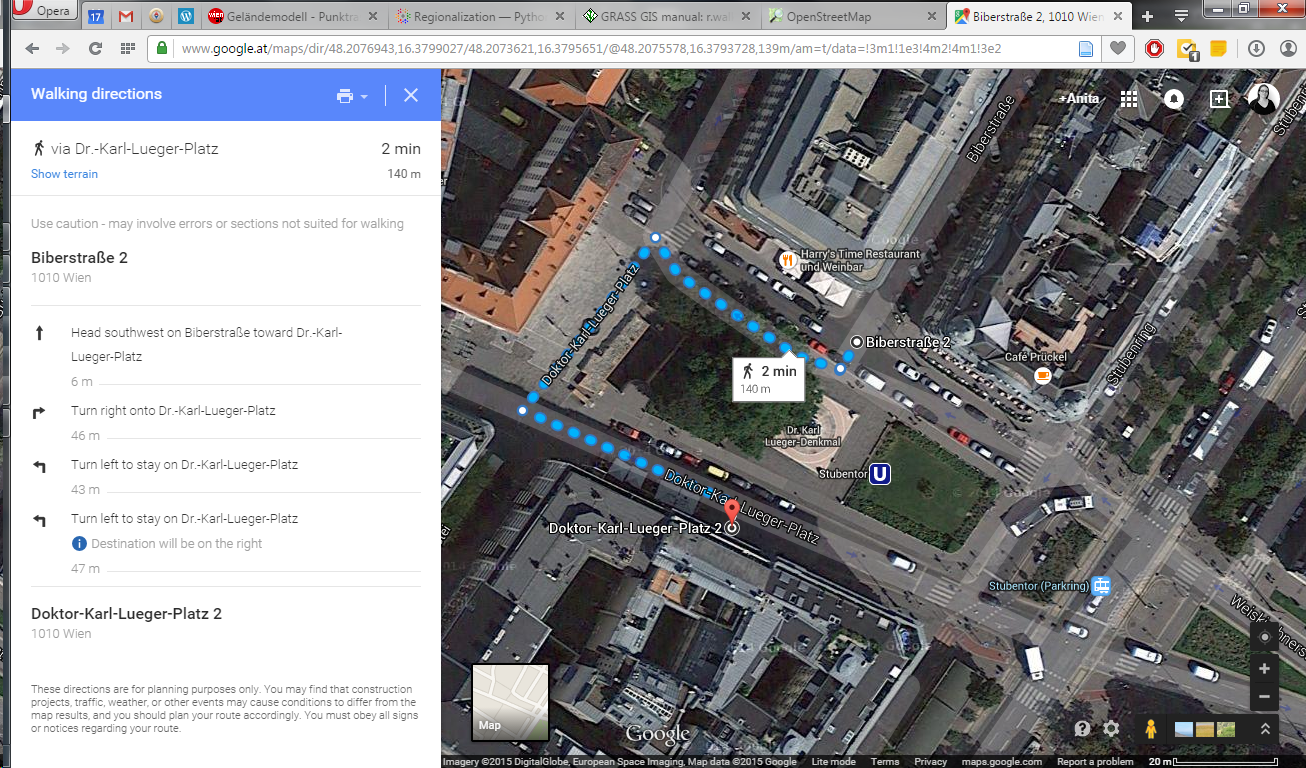Viewport: 1306px width, 768px height.
Task: Close the walking directions panel
Action: coord(411,95)
